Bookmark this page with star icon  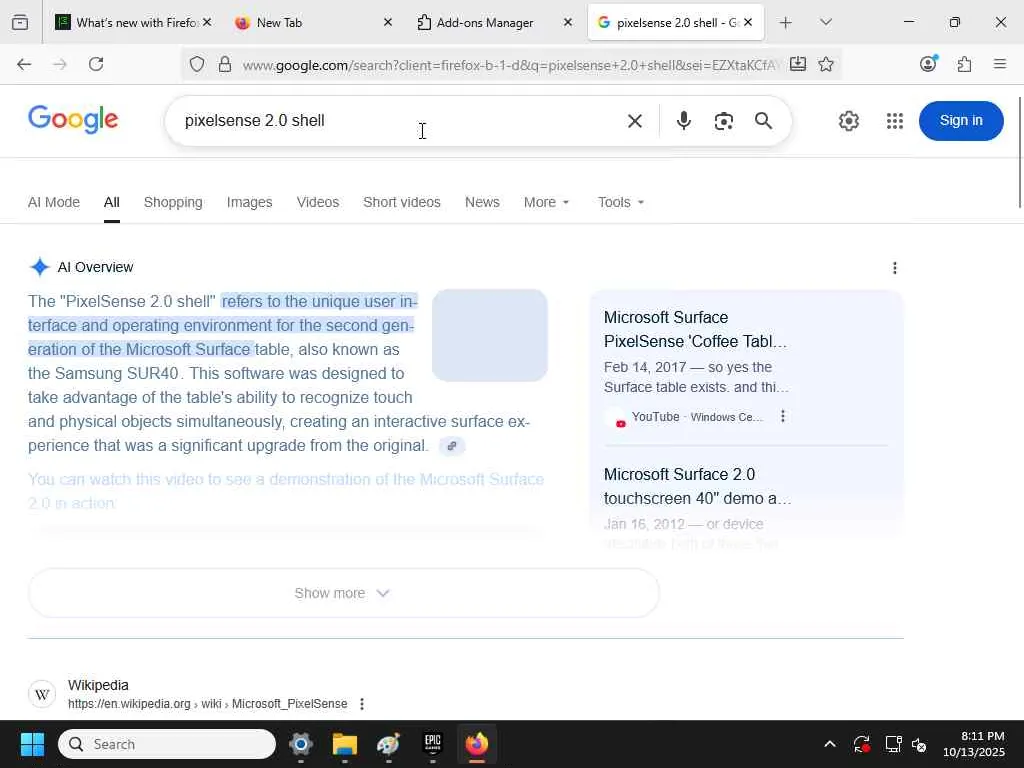point(825,64)
